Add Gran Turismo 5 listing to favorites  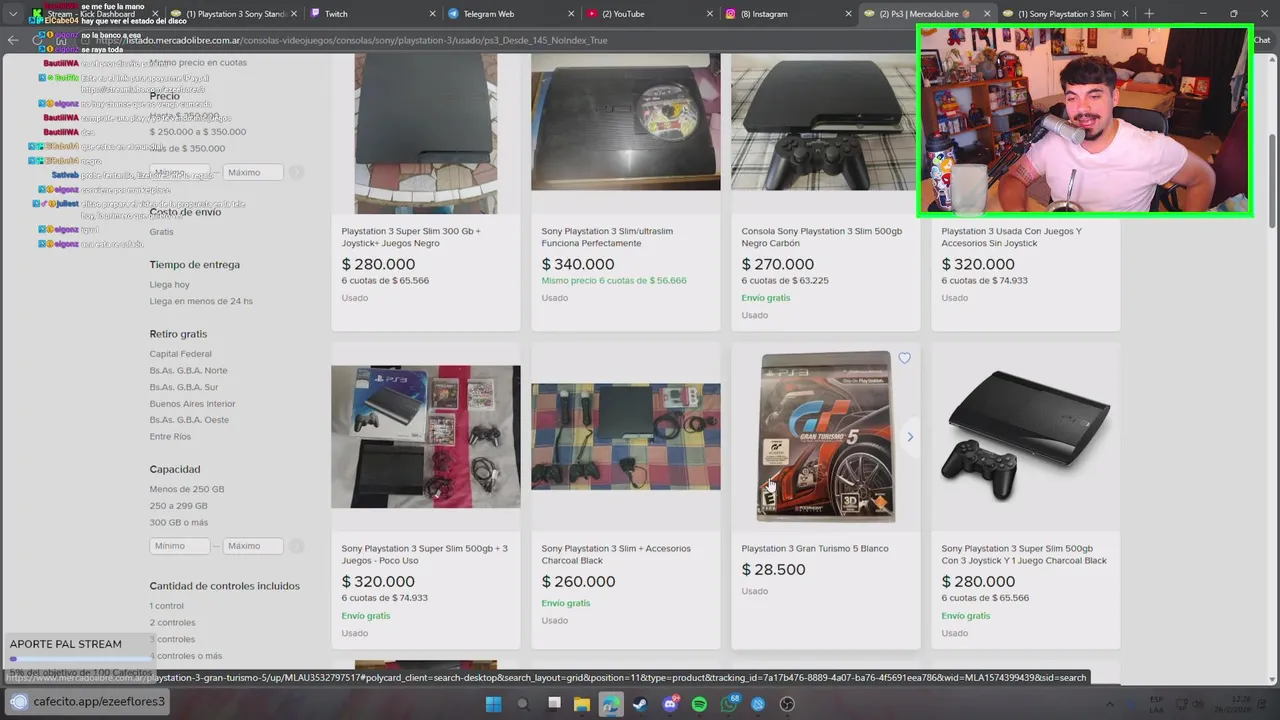coord(904,358)
